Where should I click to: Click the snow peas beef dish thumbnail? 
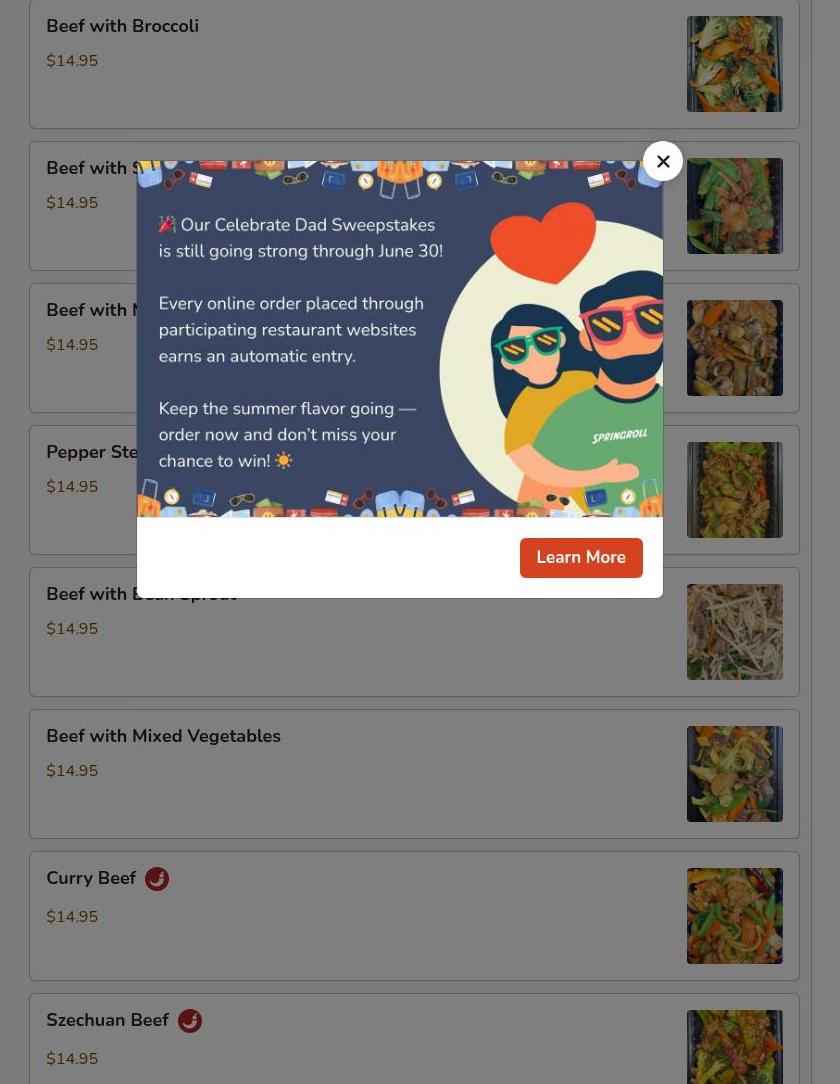tap(734, 206)
